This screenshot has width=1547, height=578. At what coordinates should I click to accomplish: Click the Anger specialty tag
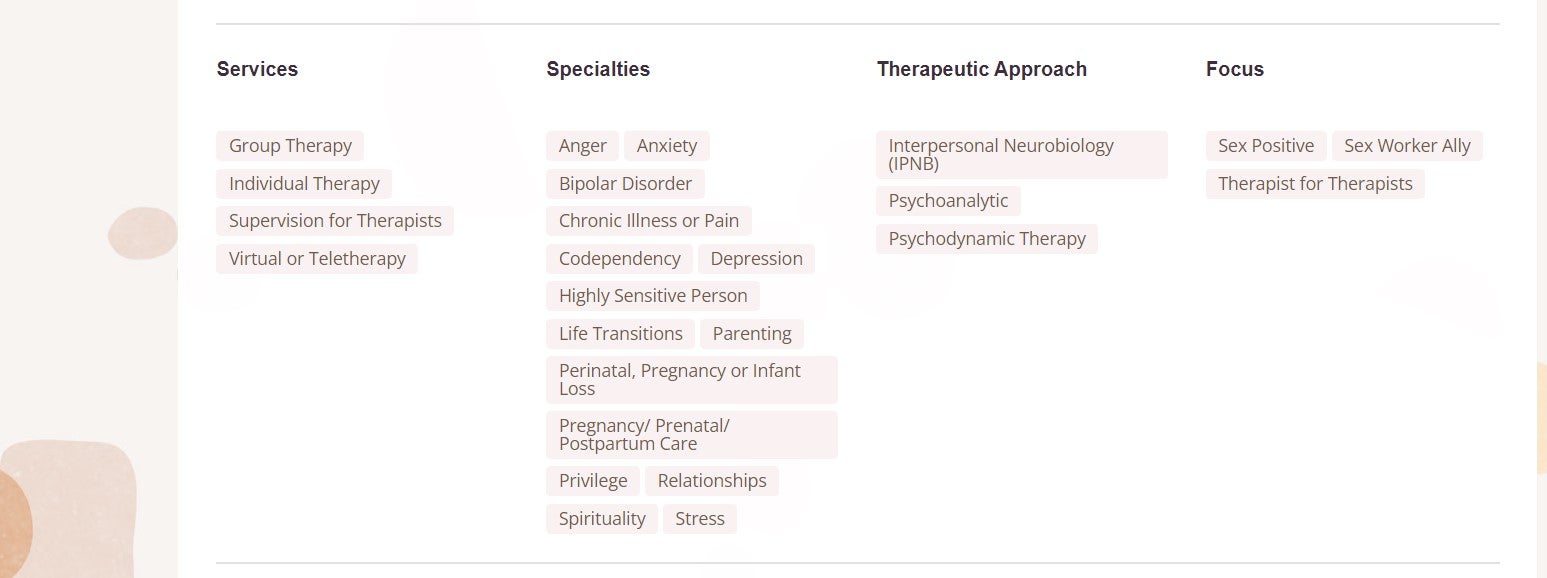pos(583,146)
